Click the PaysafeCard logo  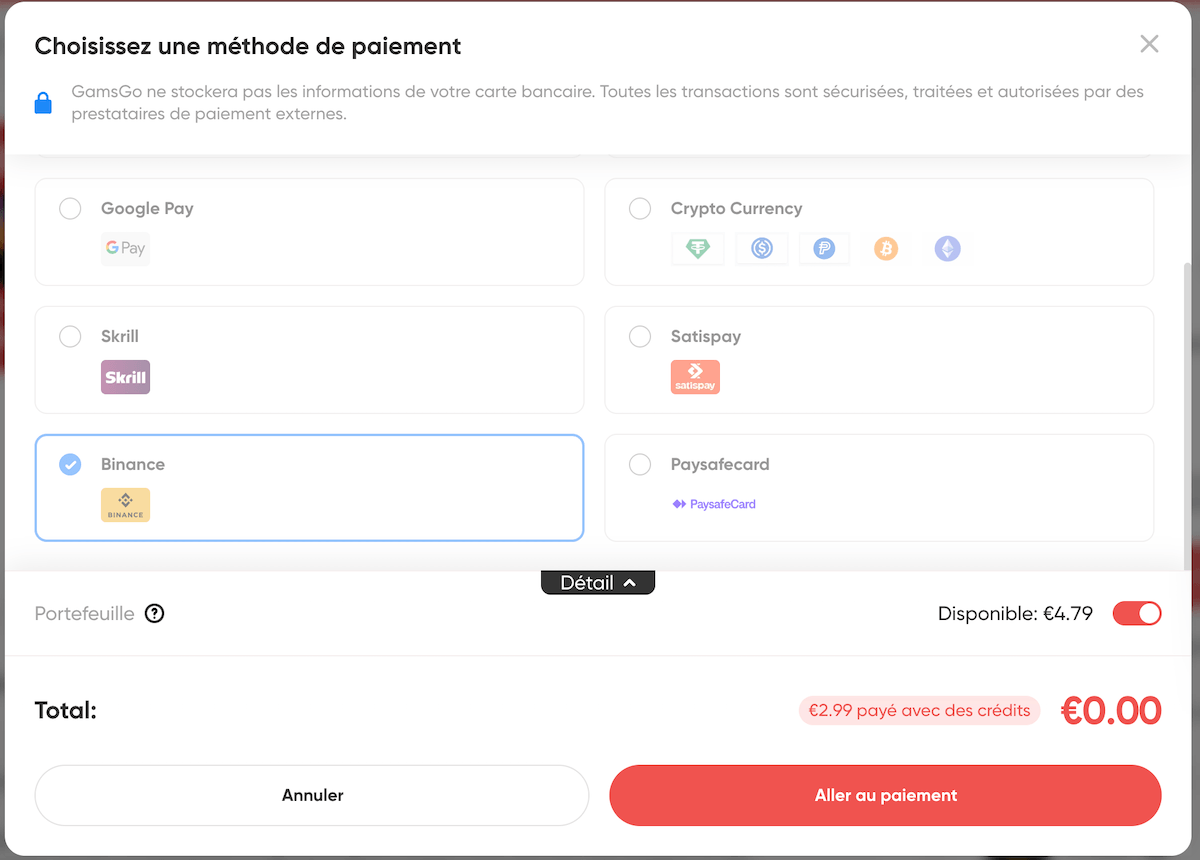(714, 504)
